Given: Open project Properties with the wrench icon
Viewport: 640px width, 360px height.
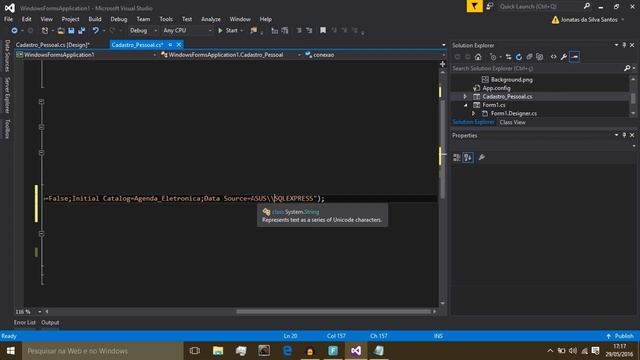Looking at the screenshot, I should tap(564, 57).
